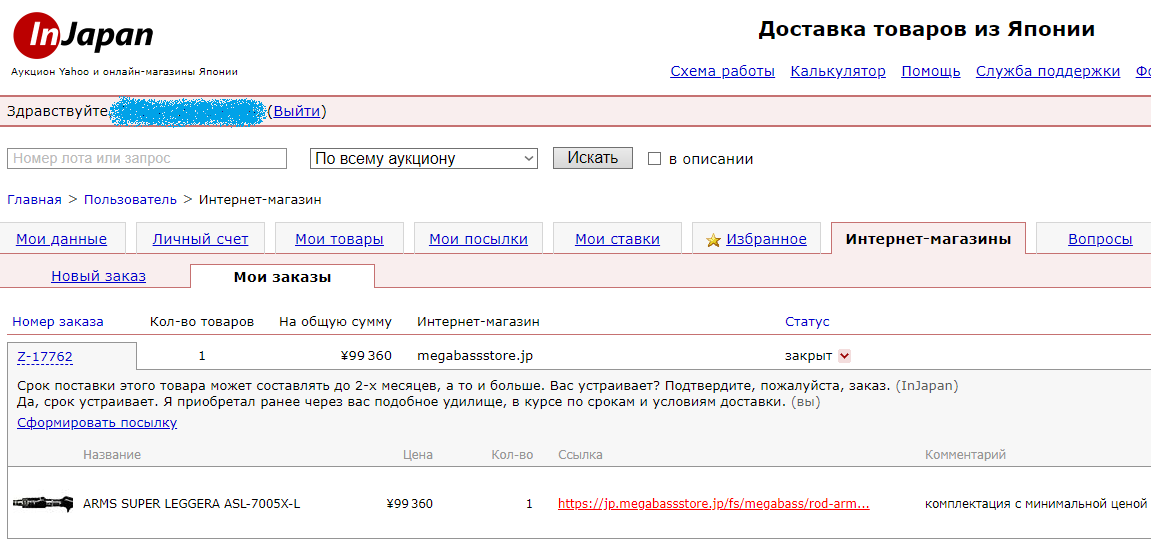Image resolution: width=1151 pixels, height=545 pixels.
Task: Click the Искать search button
Action: pos(592,158)
